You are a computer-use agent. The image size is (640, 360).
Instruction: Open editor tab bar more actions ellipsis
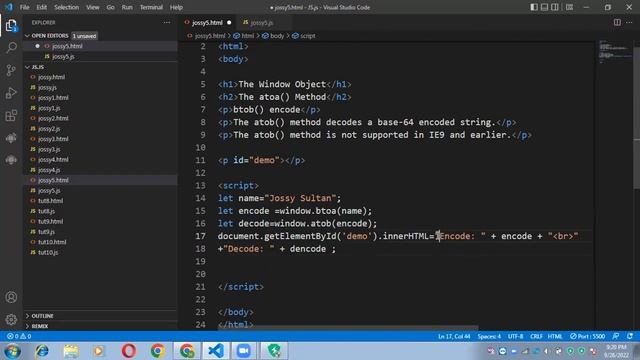tap(629, 22)
